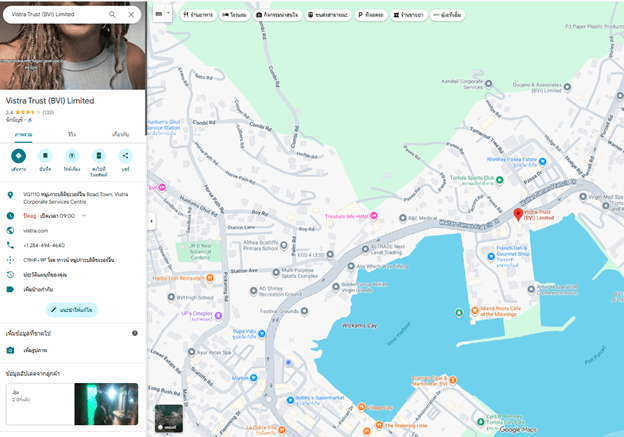The image size is (624, 437).
Task: Clear the Vistra Trust search query
Action: tap(131, 14)
